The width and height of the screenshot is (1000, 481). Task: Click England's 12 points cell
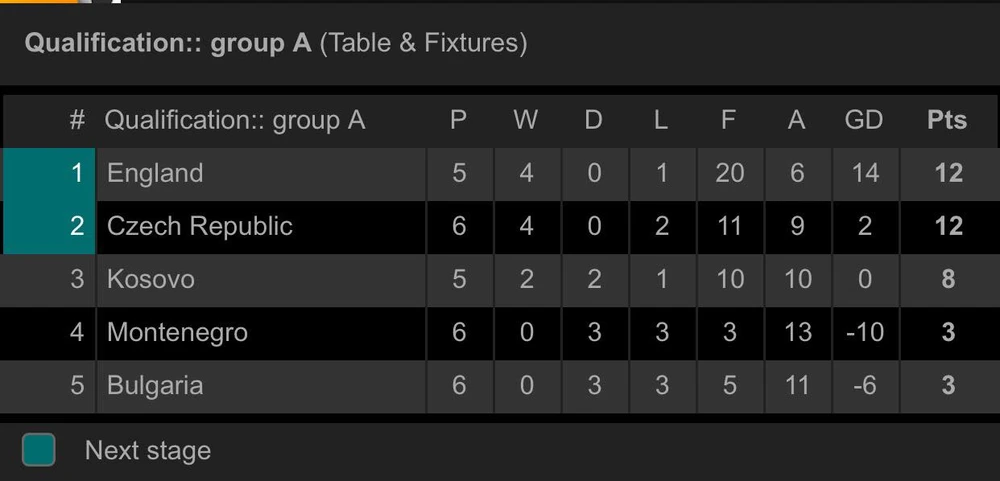(x=947, y=173)
